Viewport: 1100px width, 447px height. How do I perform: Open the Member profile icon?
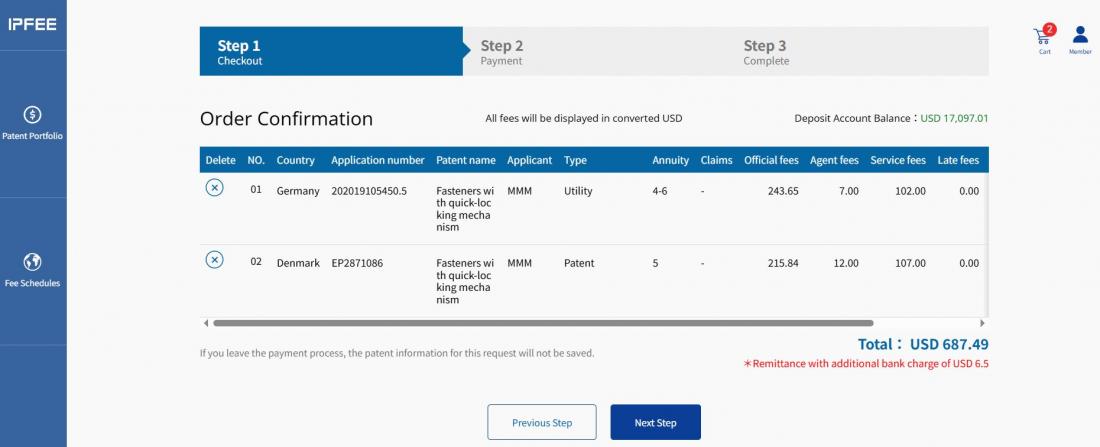1080,37
